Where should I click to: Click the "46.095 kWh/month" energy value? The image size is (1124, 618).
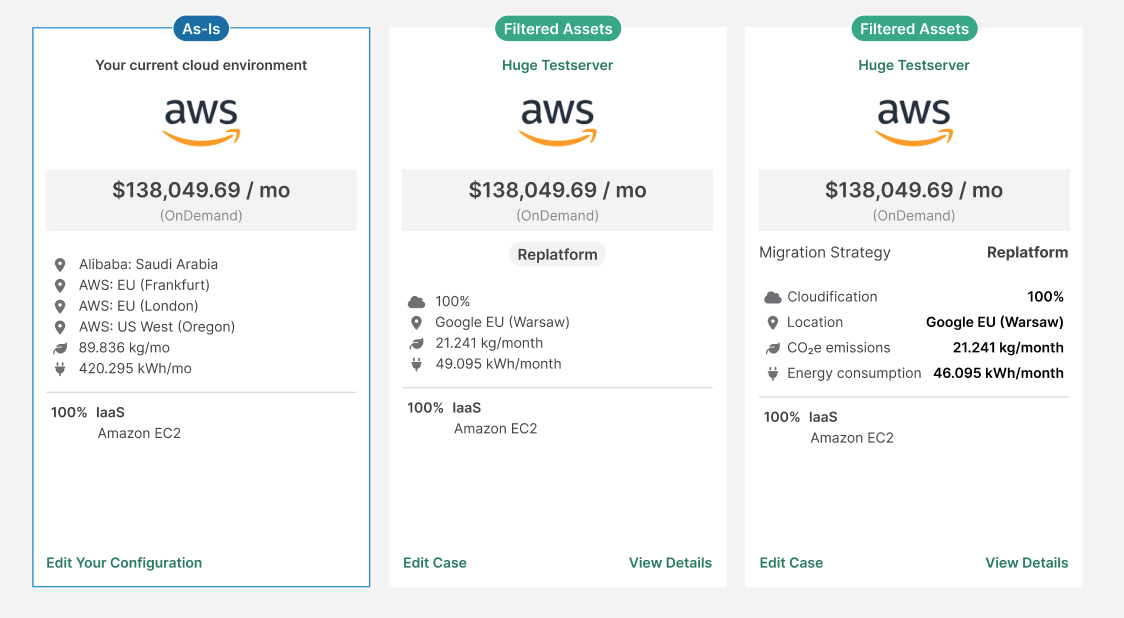coord(999,374)
